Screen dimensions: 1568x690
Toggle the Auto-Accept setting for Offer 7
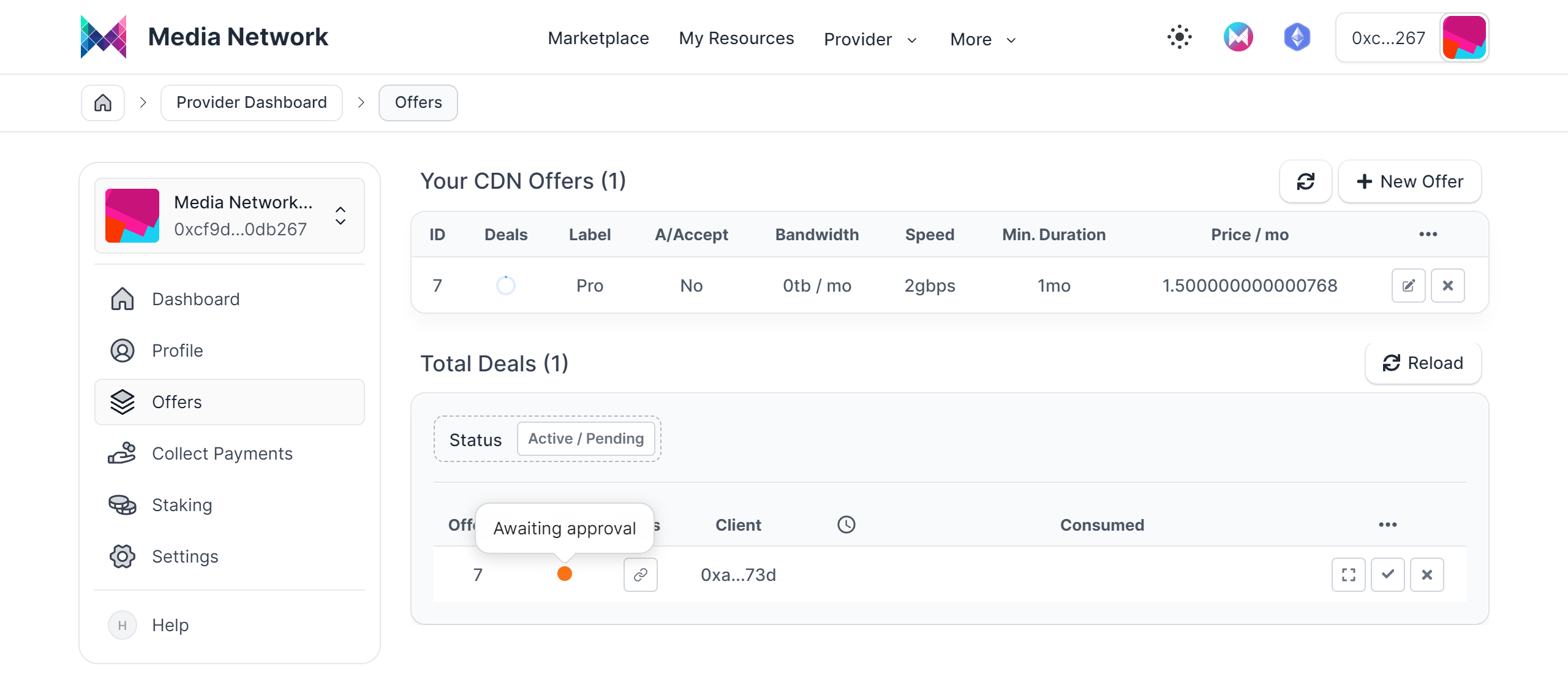690,286
